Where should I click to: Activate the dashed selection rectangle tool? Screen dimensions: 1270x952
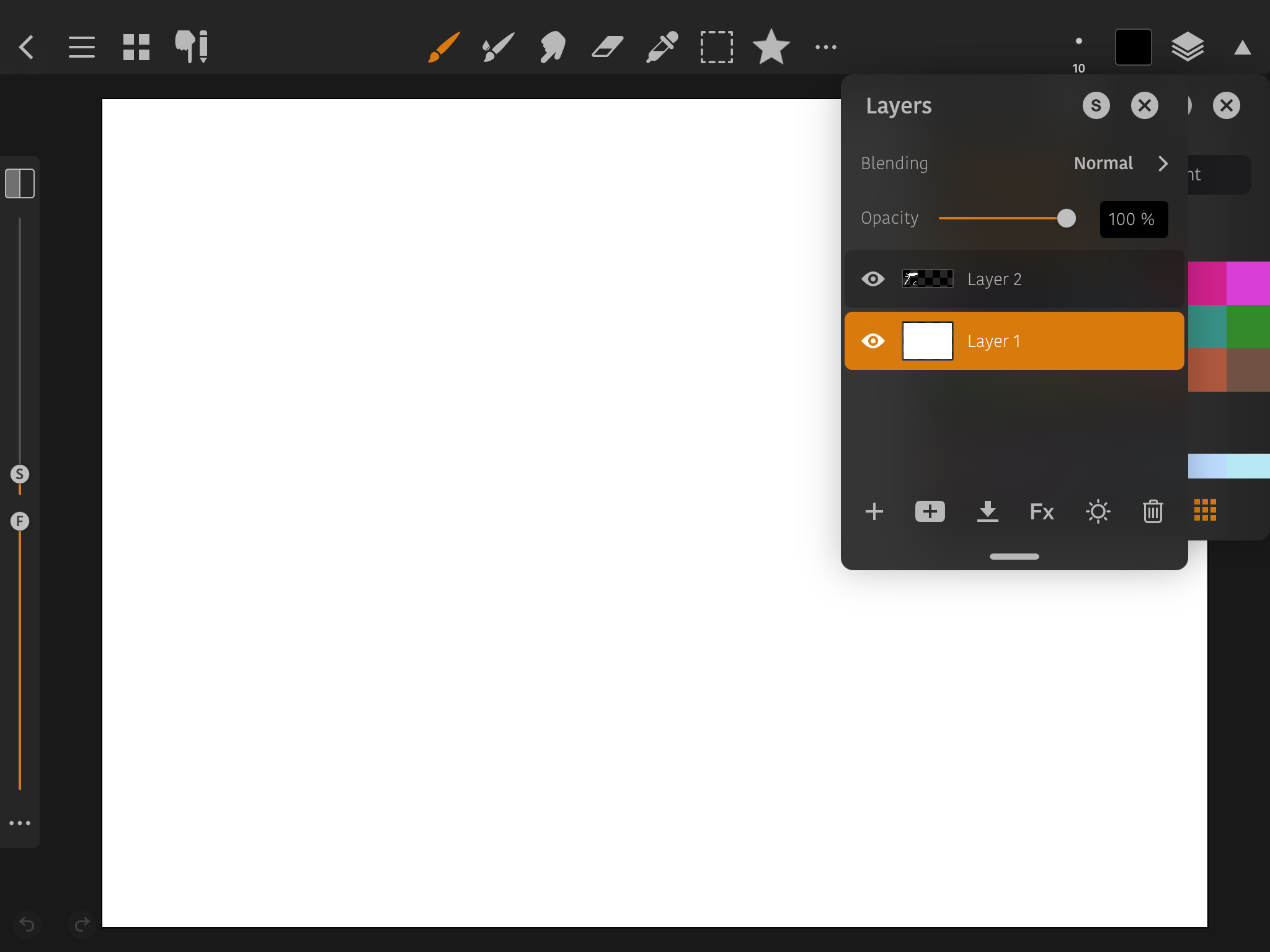716,47
